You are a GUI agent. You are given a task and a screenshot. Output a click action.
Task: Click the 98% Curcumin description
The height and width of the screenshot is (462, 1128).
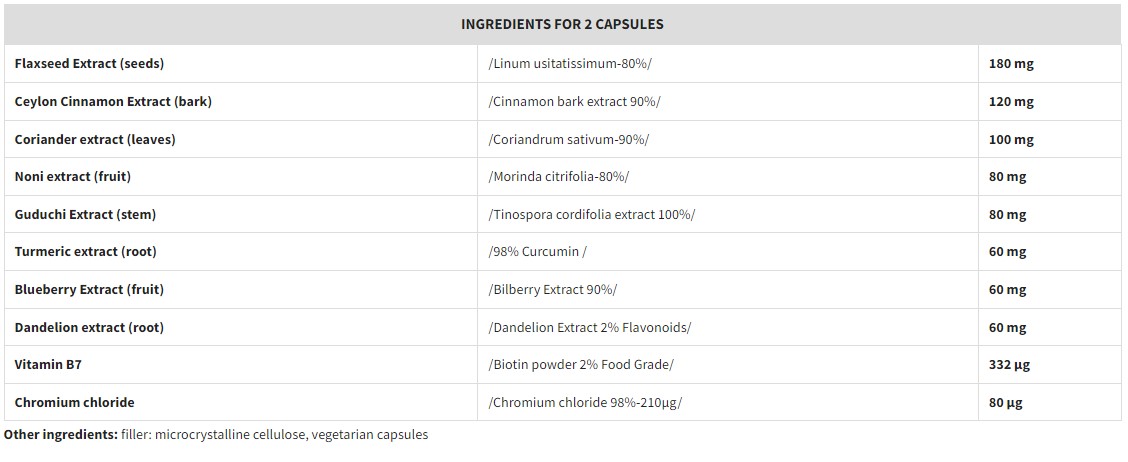[537, 251]
